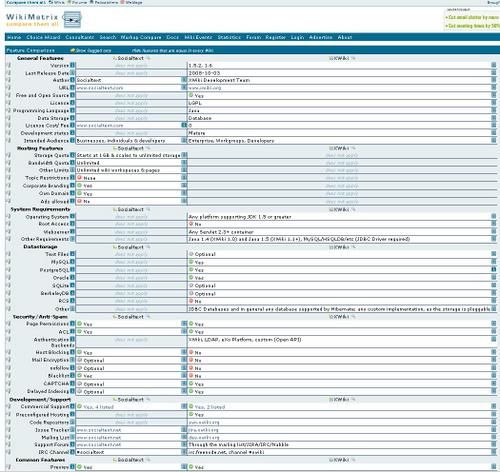Open Docs in navigation bar
Screen dimensions: 500x472
(173, 37)
